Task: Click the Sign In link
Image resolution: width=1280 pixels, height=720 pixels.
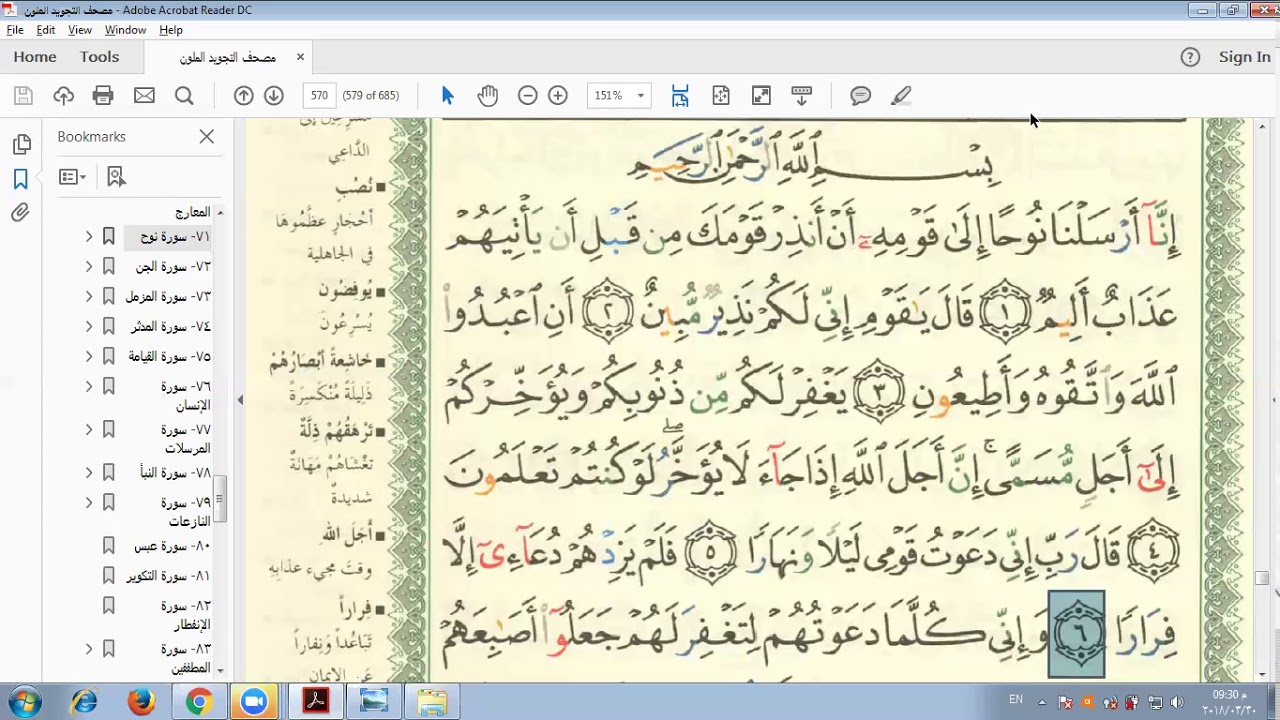Action: click(x=1245, y=57)
